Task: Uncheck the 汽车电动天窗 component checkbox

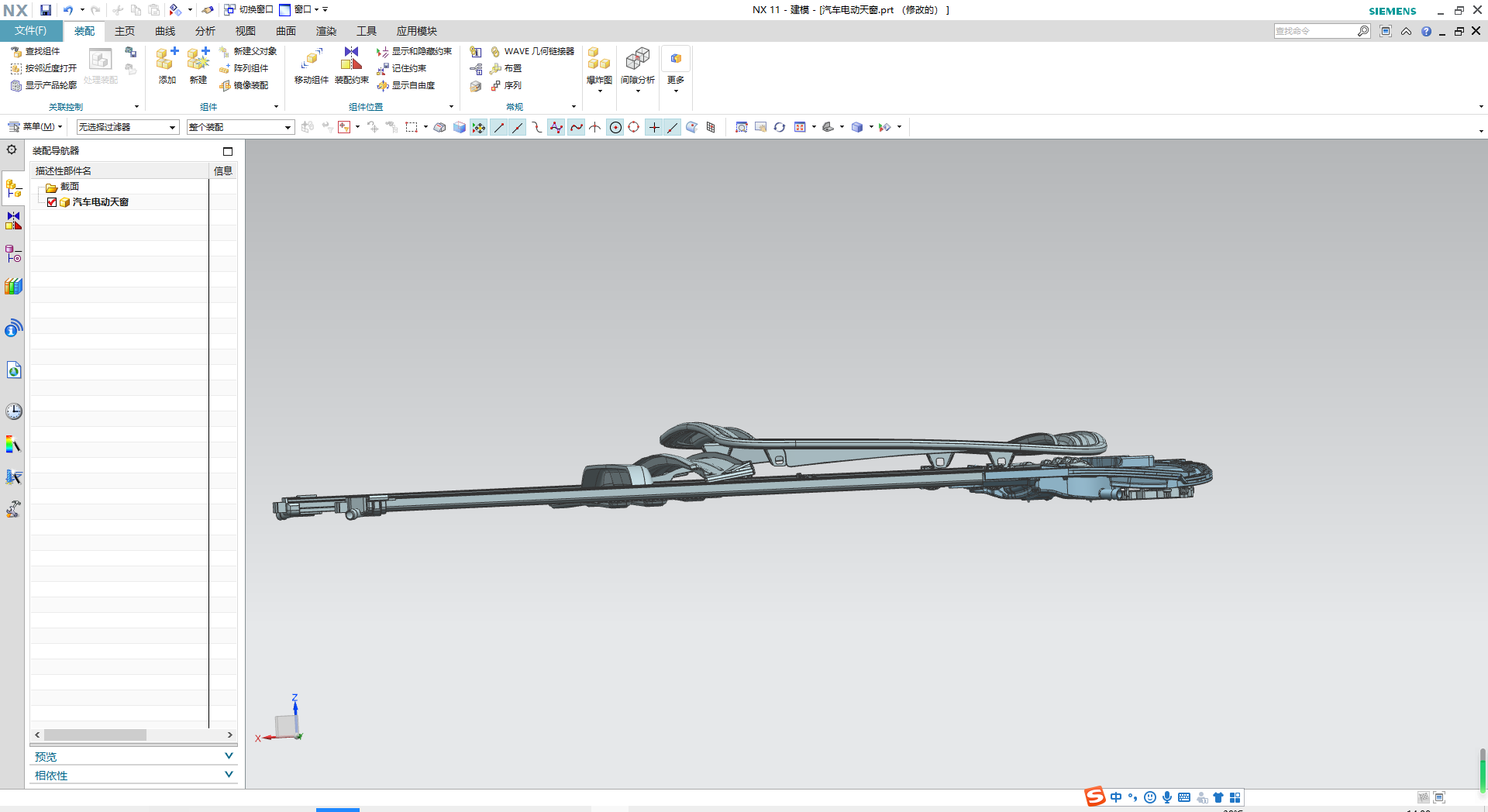Action: [x=52, y=202]
